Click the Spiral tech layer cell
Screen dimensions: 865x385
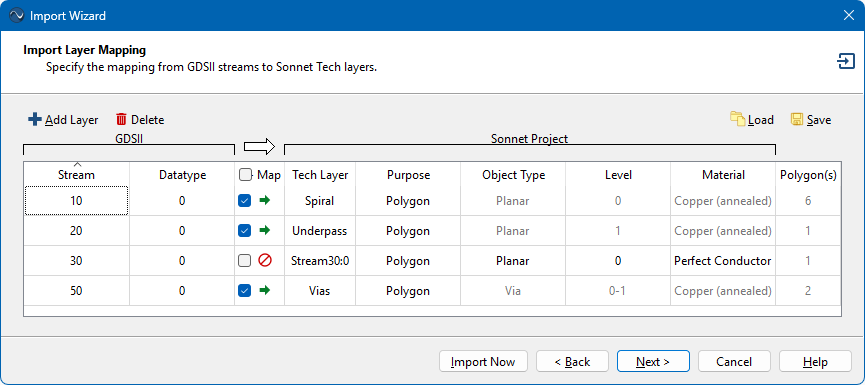[320, 201]
